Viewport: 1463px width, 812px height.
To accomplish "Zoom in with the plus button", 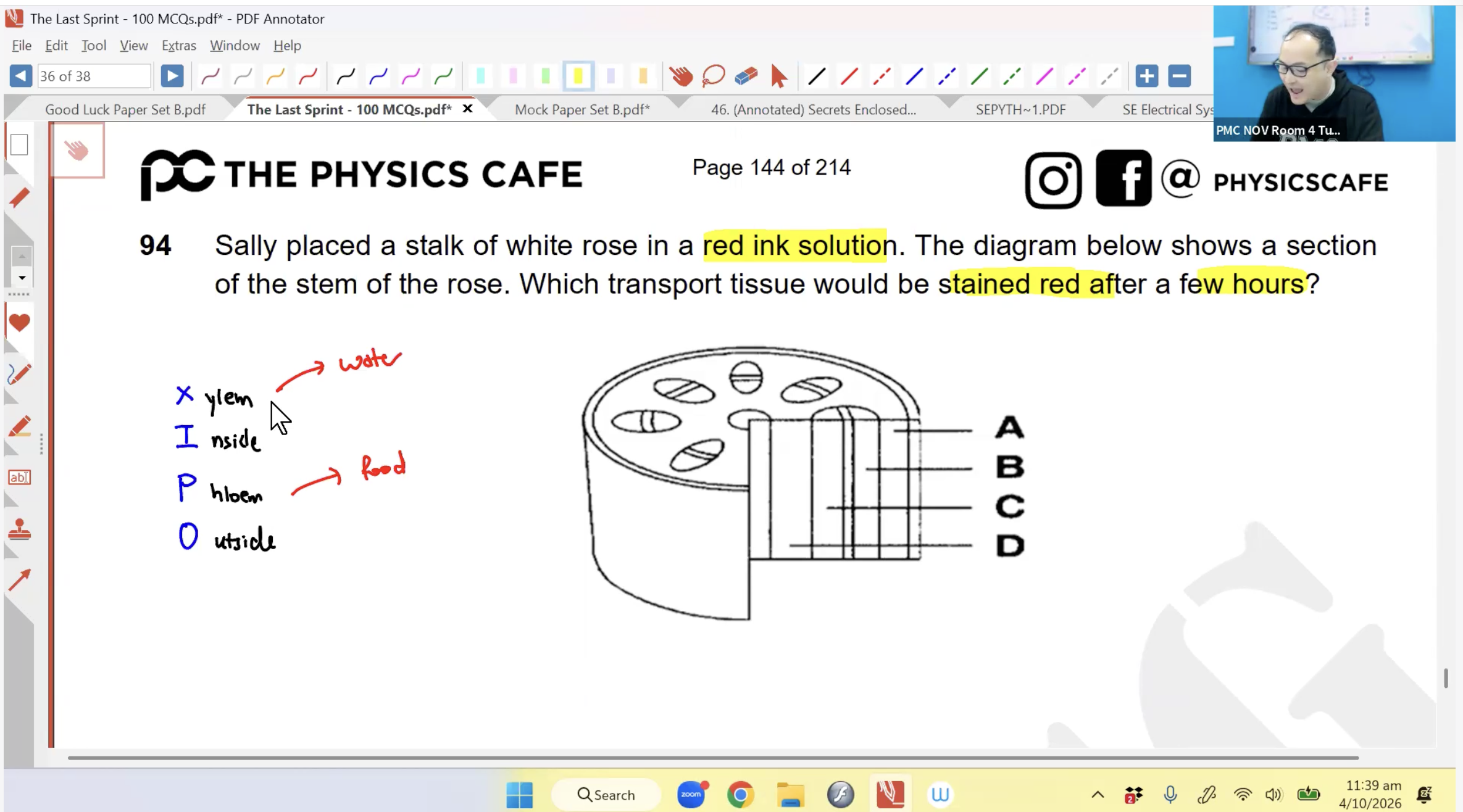I will tap(1147, 77).
